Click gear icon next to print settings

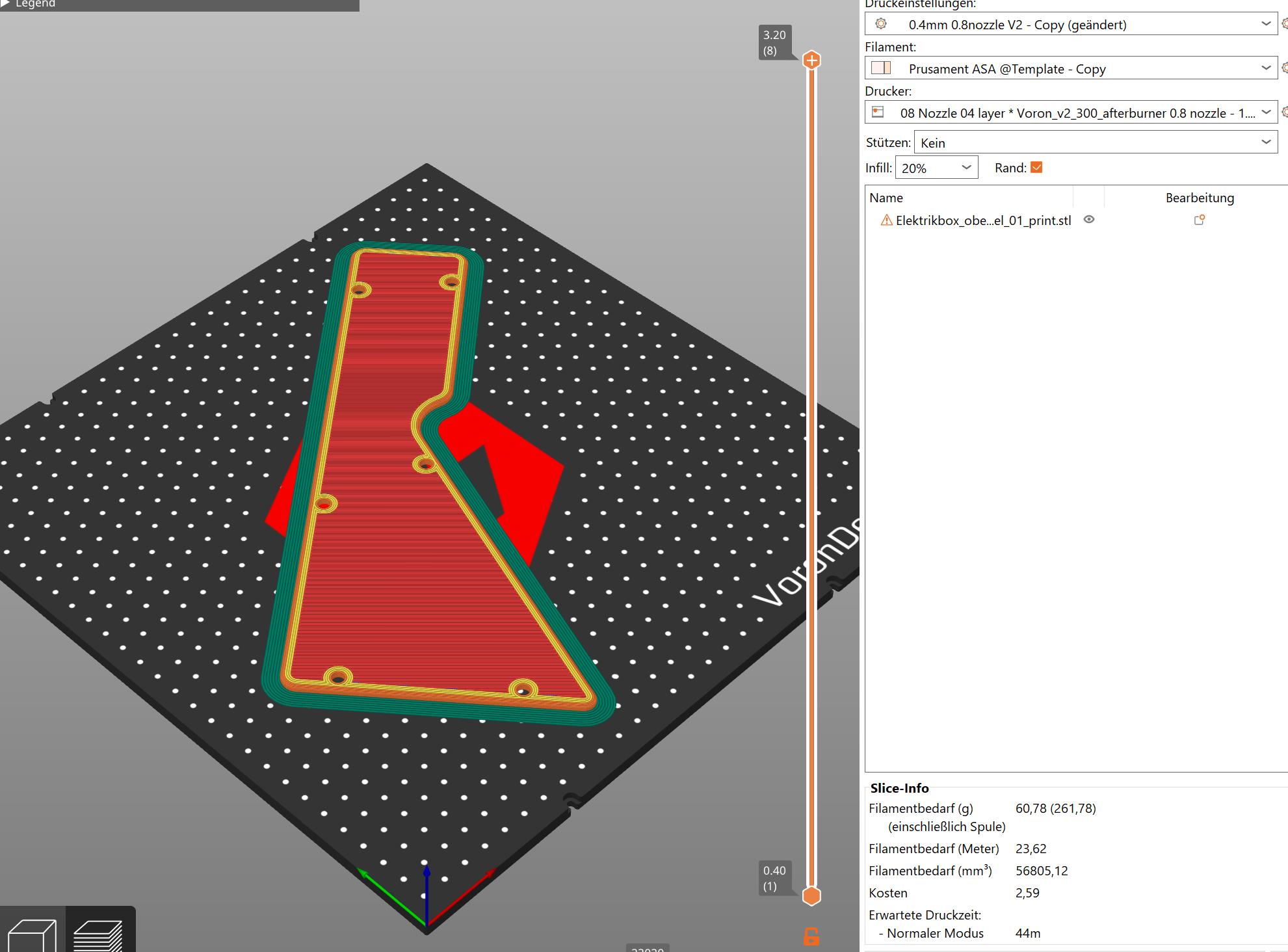point(1284,24)
